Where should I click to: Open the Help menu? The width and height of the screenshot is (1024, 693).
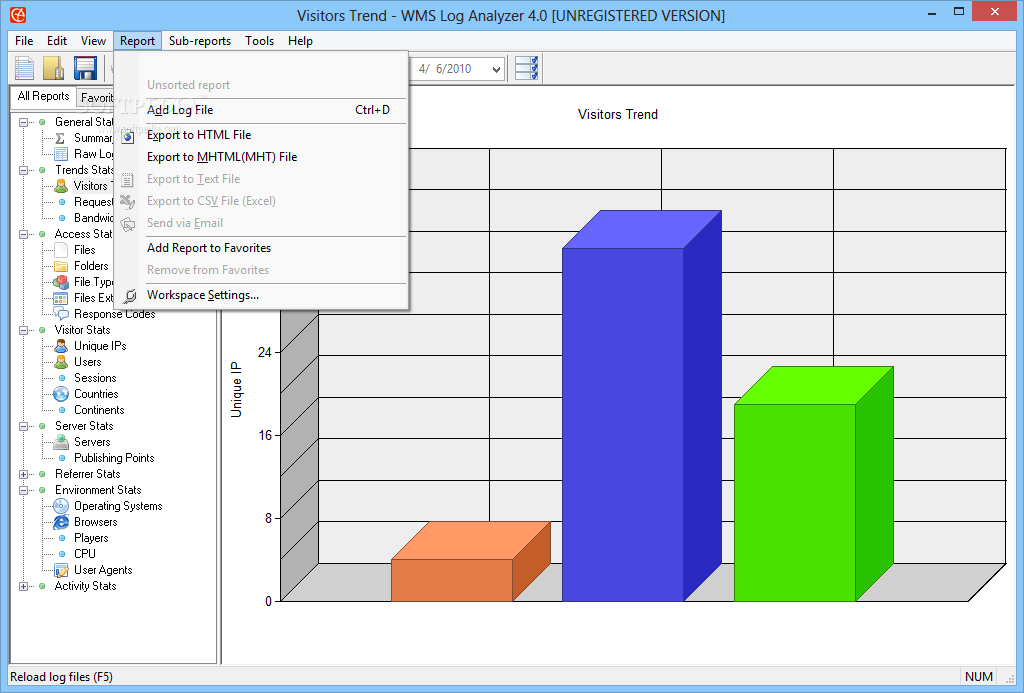[x=300, y=40]
